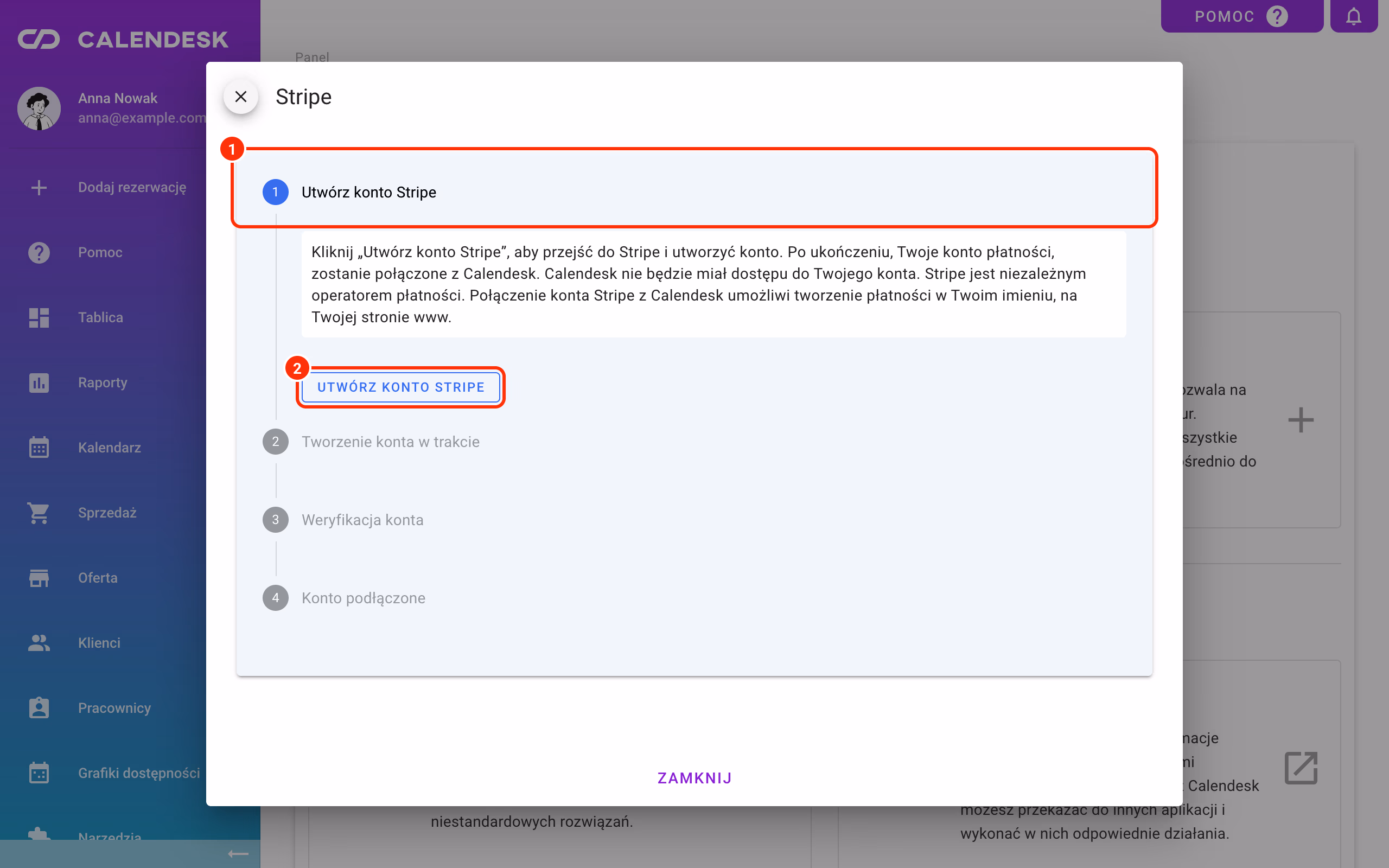Viewport: 1389px width, 868px height.
Task: Select step 1 Utwórz konto Stripe header
Action: pyautogui.click(x=694, y=192)
